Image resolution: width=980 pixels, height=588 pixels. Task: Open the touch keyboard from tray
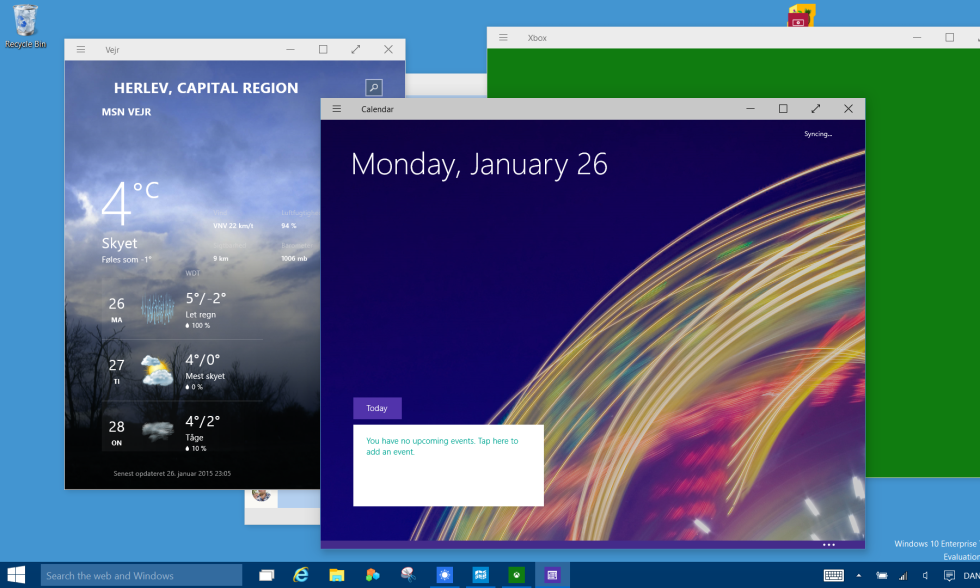(x=834, y=576)
